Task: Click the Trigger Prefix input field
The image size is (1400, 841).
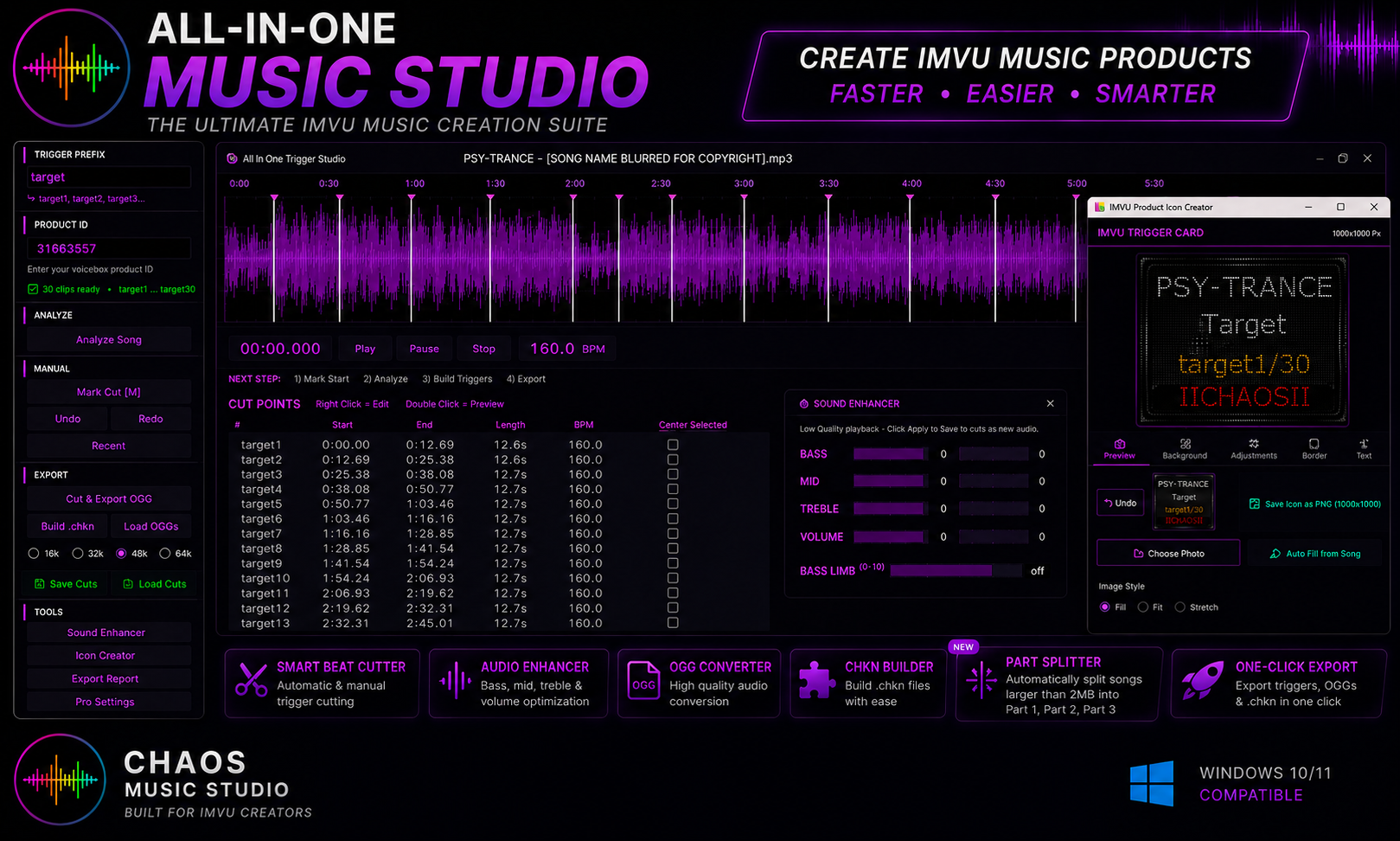Action: point(109,177)
